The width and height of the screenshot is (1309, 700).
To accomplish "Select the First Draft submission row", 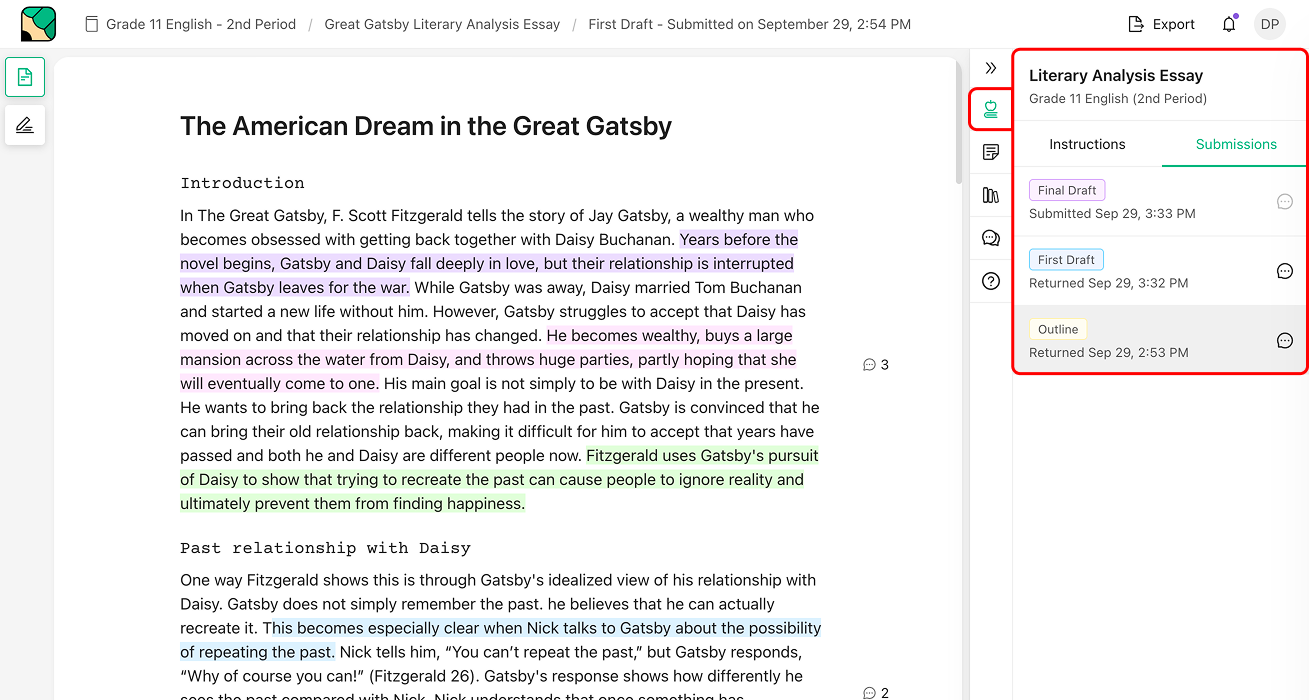I will (x=1160, y=271).
